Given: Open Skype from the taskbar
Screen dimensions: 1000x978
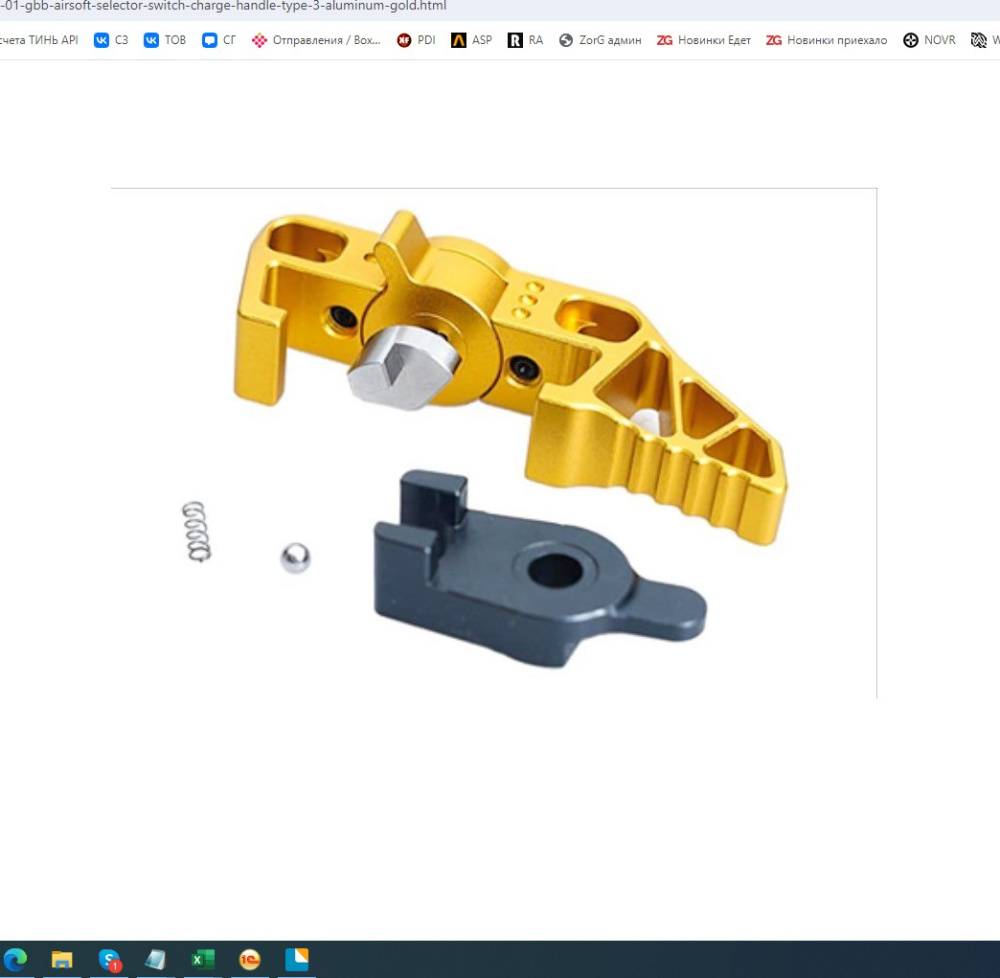Looking at the screenshot, I should [109, 959].
